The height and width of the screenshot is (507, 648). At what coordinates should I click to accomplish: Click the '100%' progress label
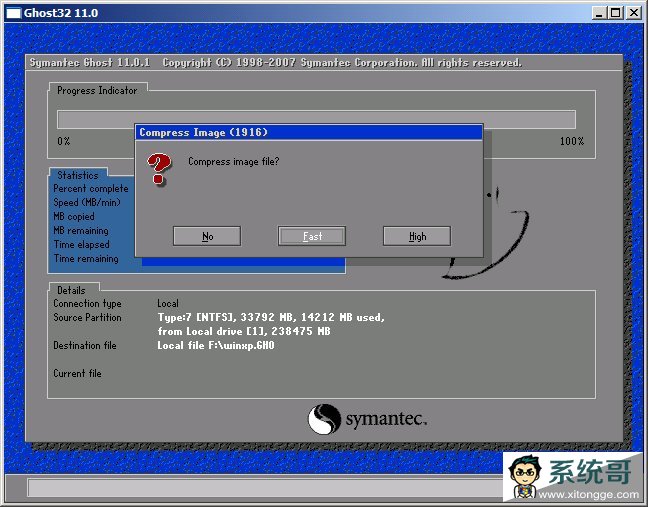(x=572, y=141)
